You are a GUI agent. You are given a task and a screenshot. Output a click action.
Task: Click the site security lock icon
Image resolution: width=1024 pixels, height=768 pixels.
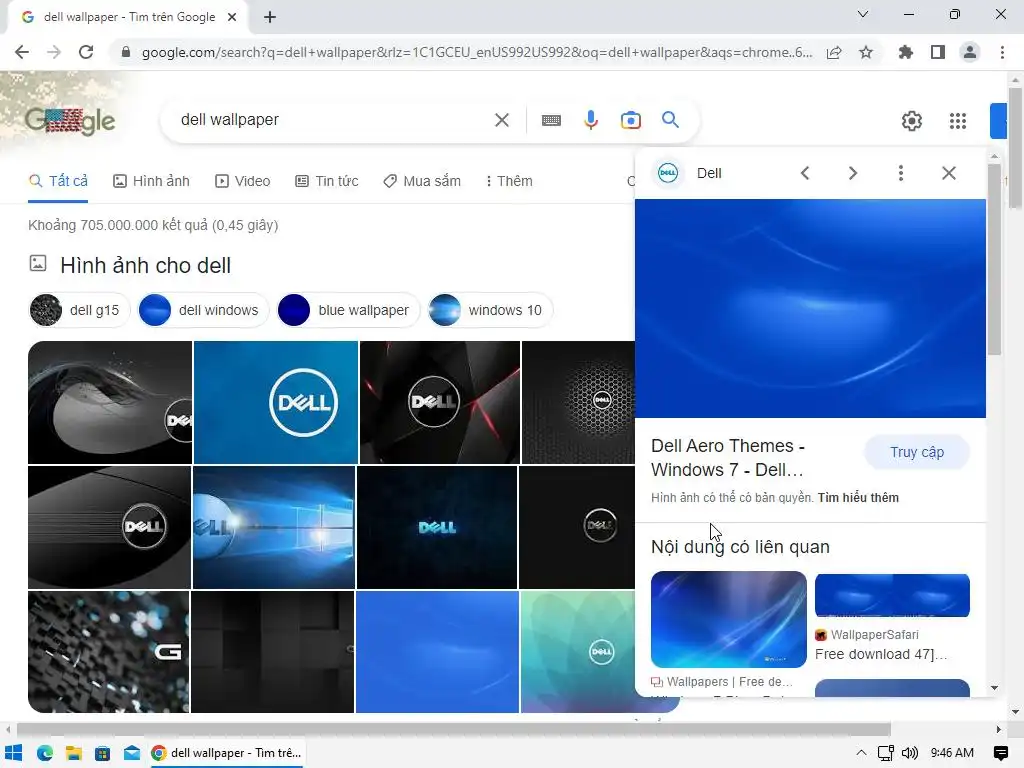126,52
